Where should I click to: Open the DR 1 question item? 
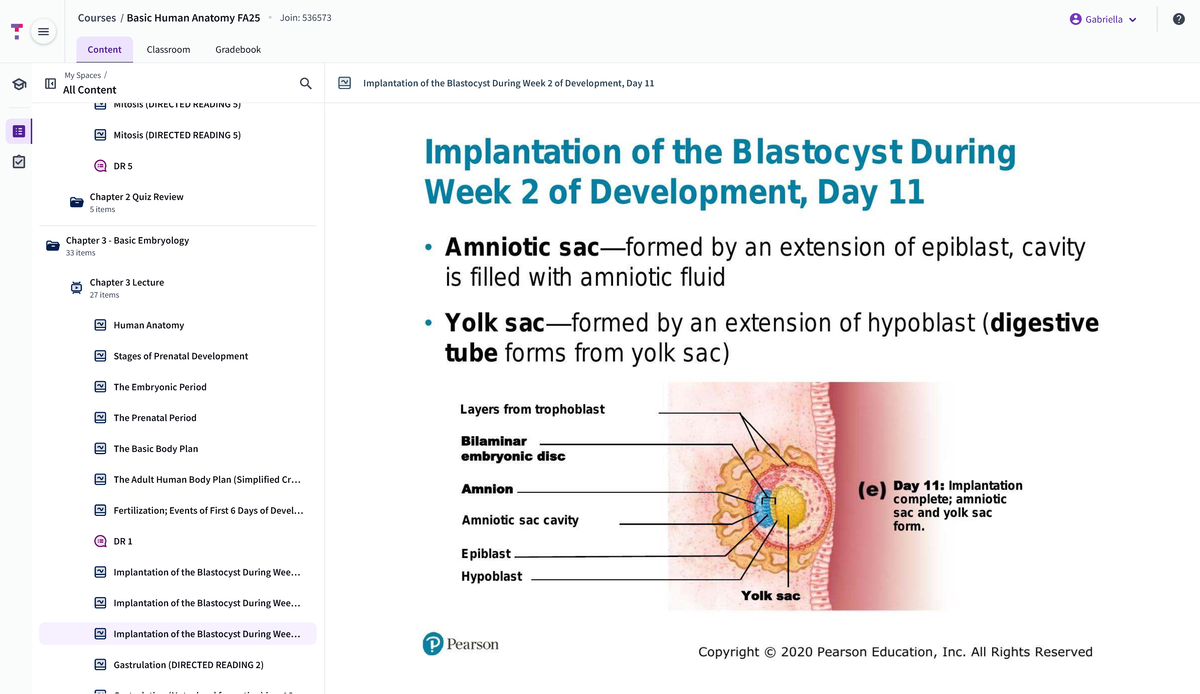coord(123,541)
